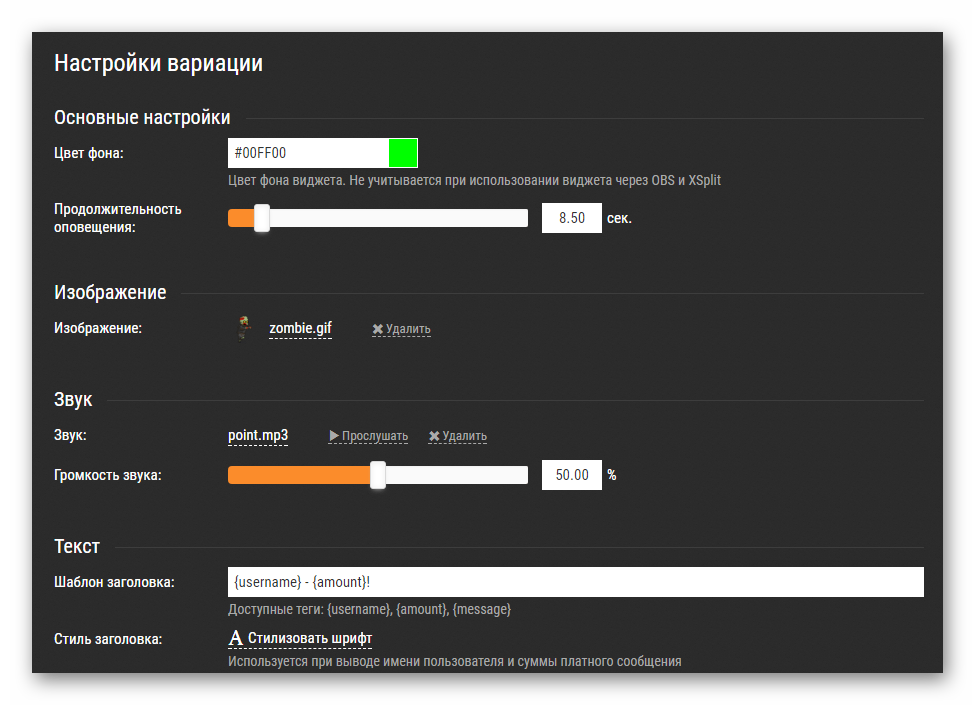Click the sound volume slider handle

[378, 475]
